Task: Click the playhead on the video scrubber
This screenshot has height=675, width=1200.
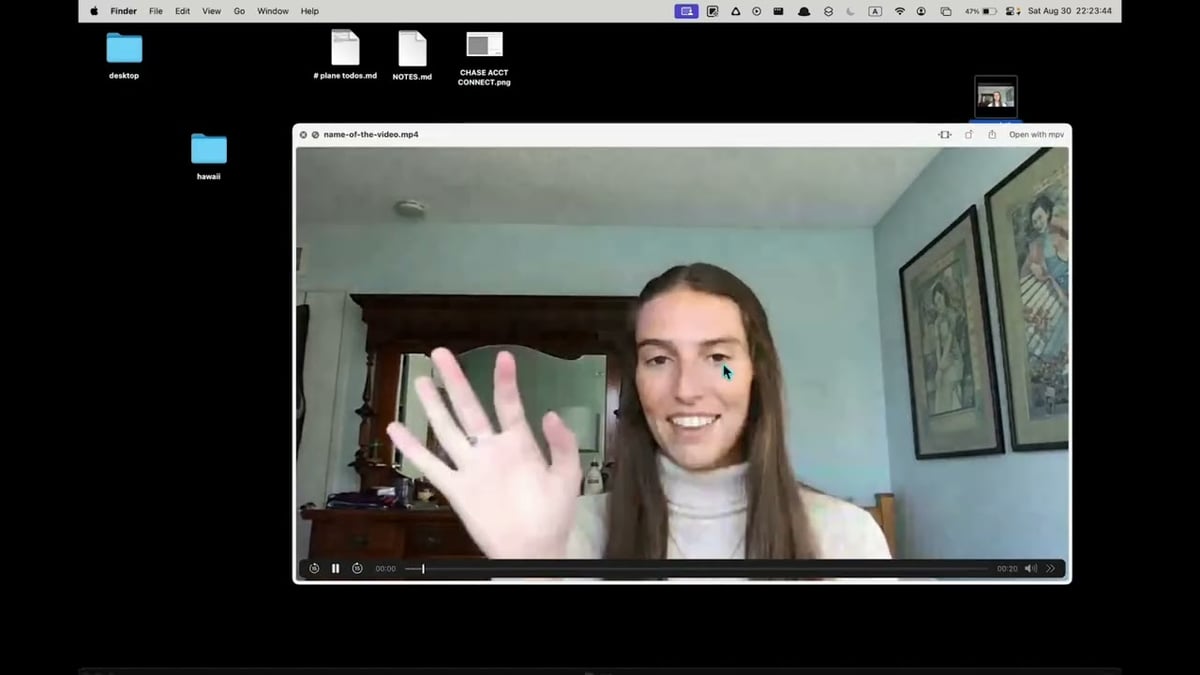Action: 423,568
